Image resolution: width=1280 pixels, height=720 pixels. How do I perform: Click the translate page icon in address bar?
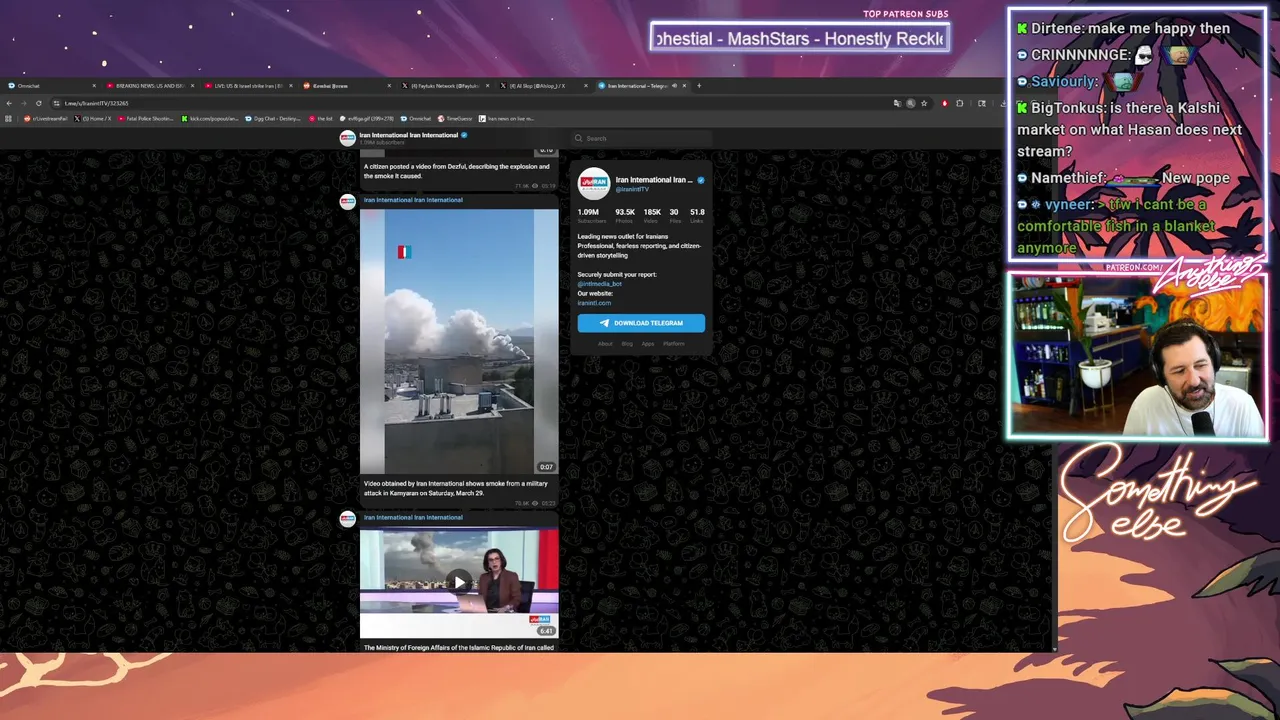(897, 103)
